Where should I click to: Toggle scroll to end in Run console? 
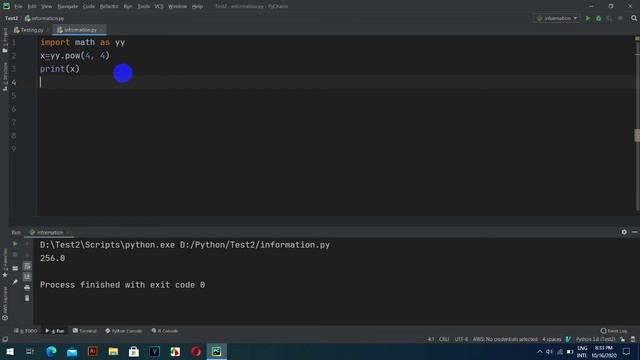[x=27, y=277]
